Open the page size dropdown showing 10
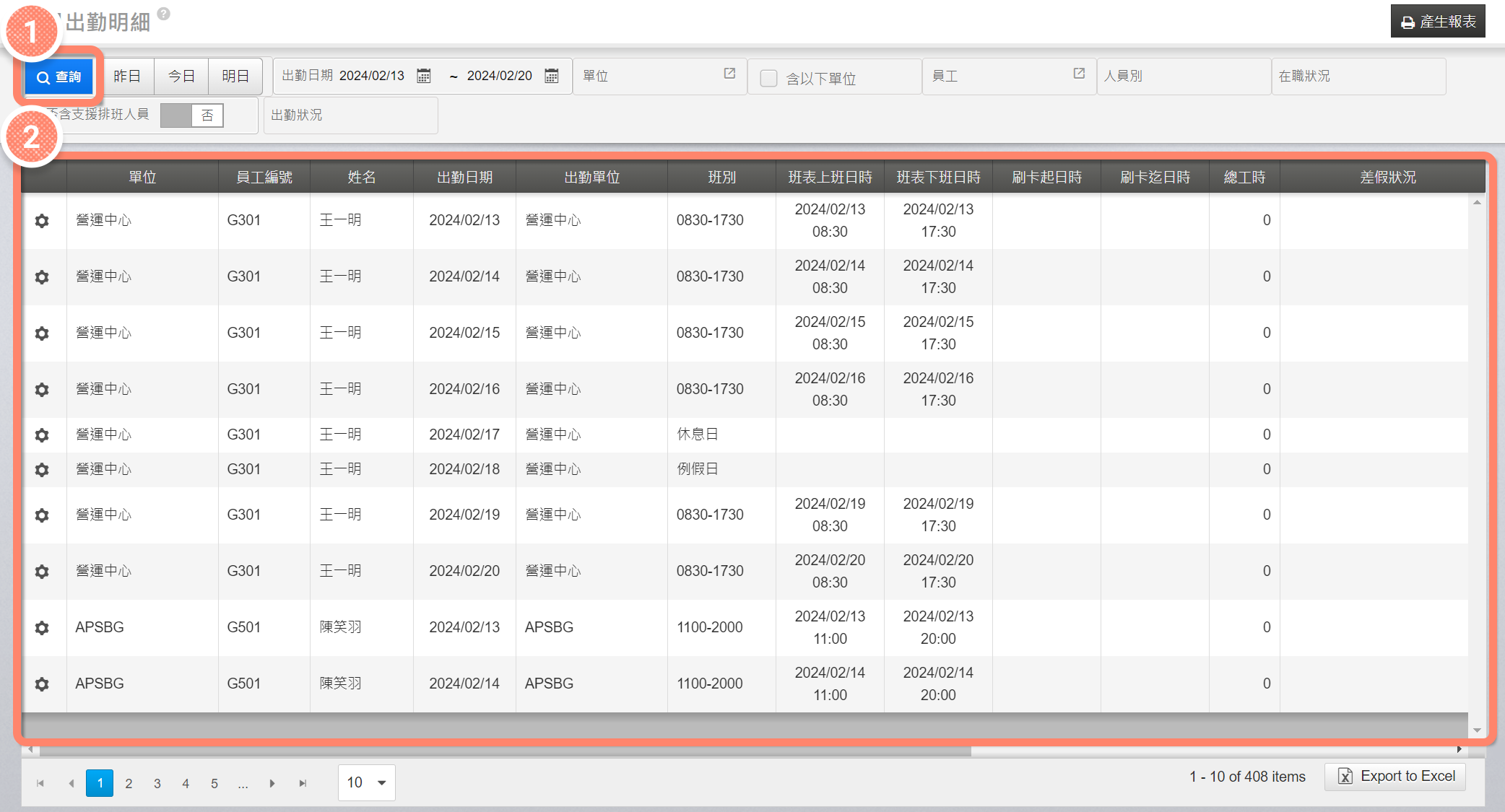 click(366, 782)
